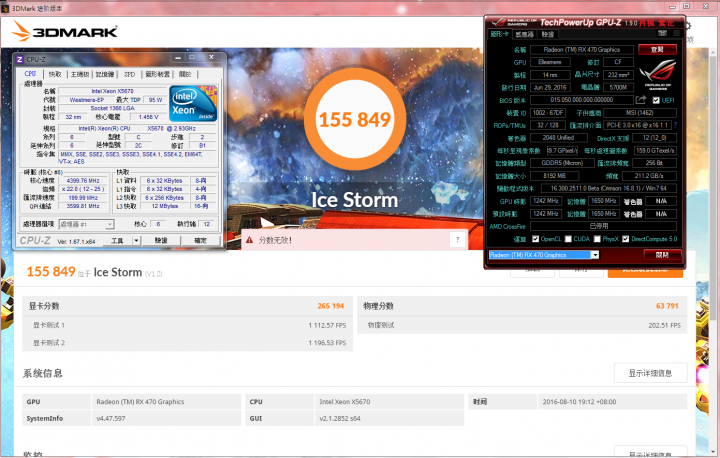Click the 物理测试 result 202.51 FPS
720x458 pixels.
(x=664, y=325)
